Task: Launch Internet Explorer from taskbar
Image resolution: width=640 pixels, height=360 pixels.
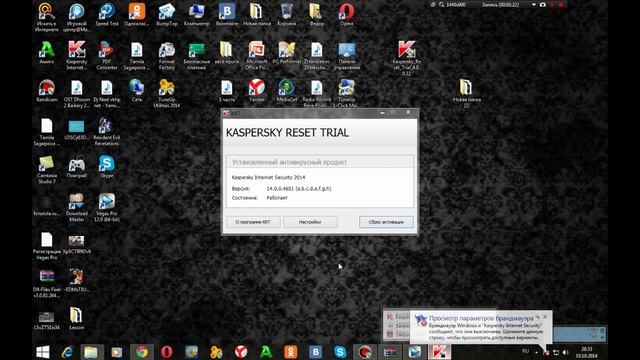Action: coord(67,352)
